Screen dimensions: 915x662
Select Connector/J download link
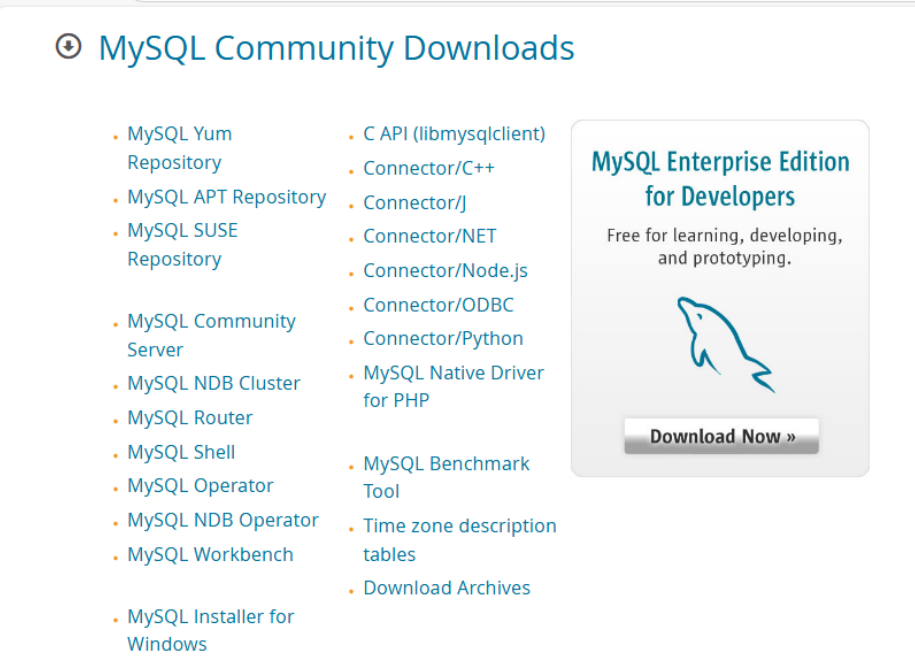pos(414,202)
